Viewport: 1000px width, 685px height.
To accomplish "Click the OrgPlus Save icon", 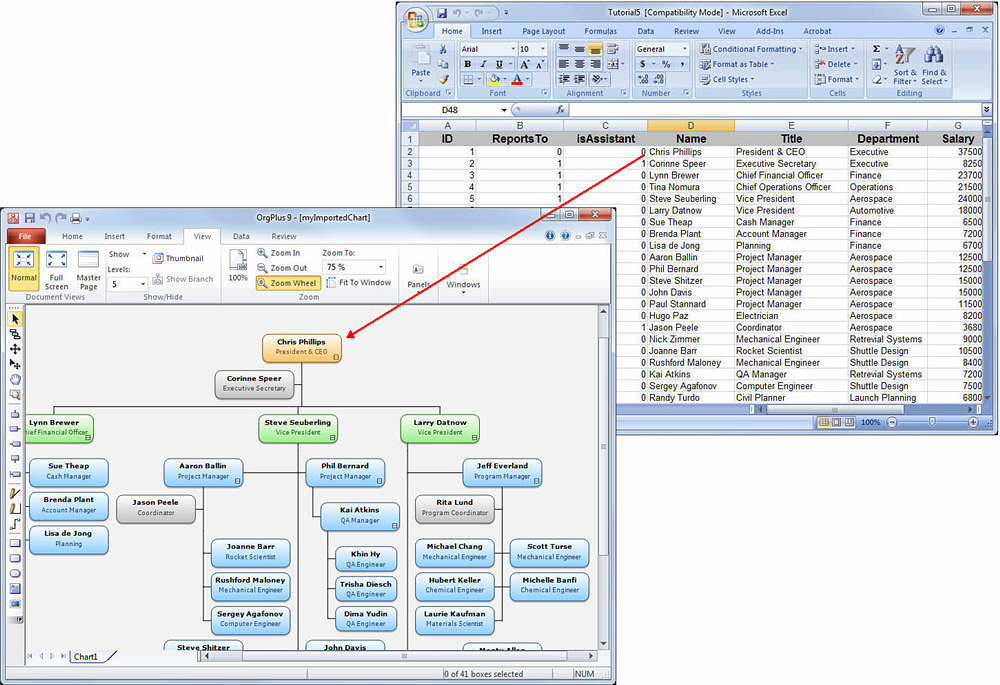I will (29, 218).
